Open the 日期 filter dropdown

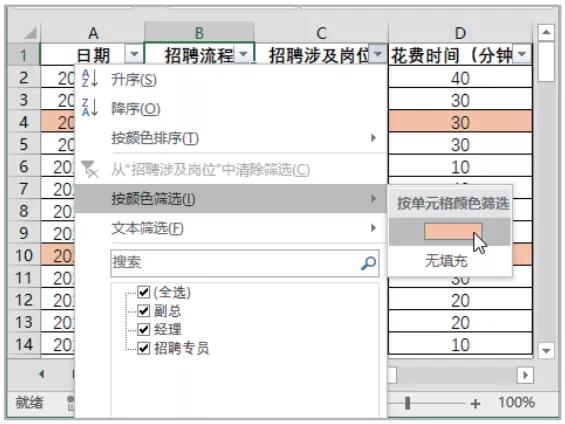pos(134,55)
